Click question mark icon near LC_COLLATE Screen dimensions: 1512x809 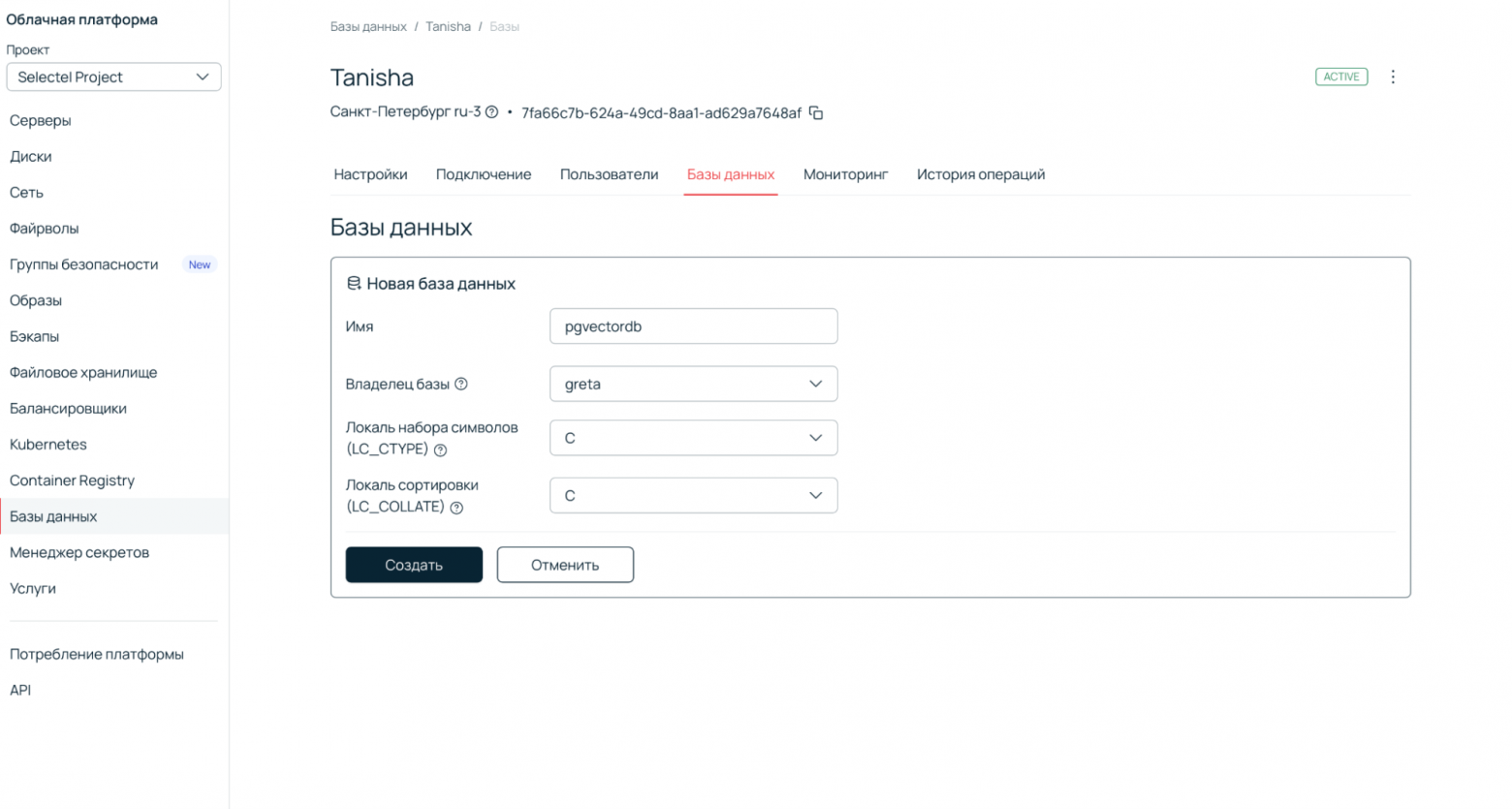point(457,507)
